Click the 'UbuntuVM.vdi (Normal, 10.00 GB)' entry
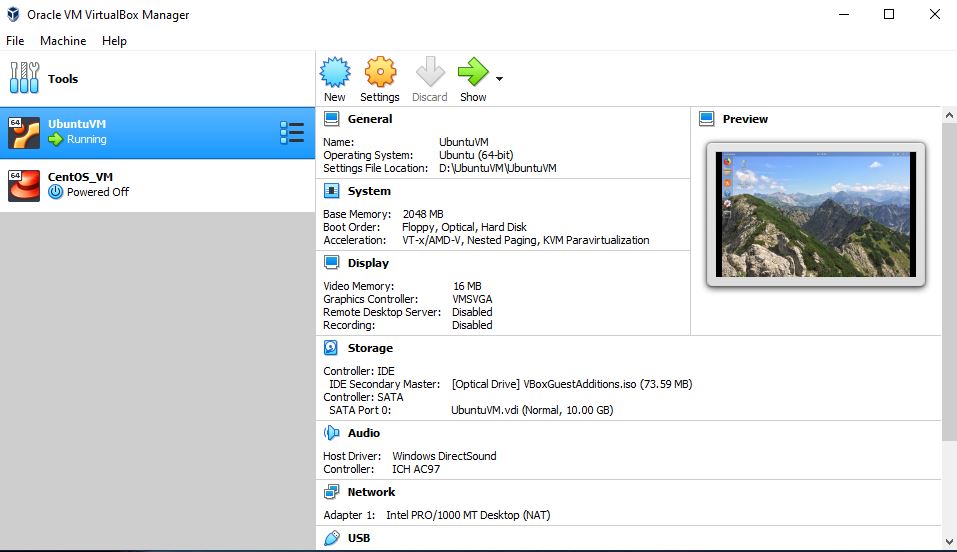957x552 pixels. [x=532, y=410]
